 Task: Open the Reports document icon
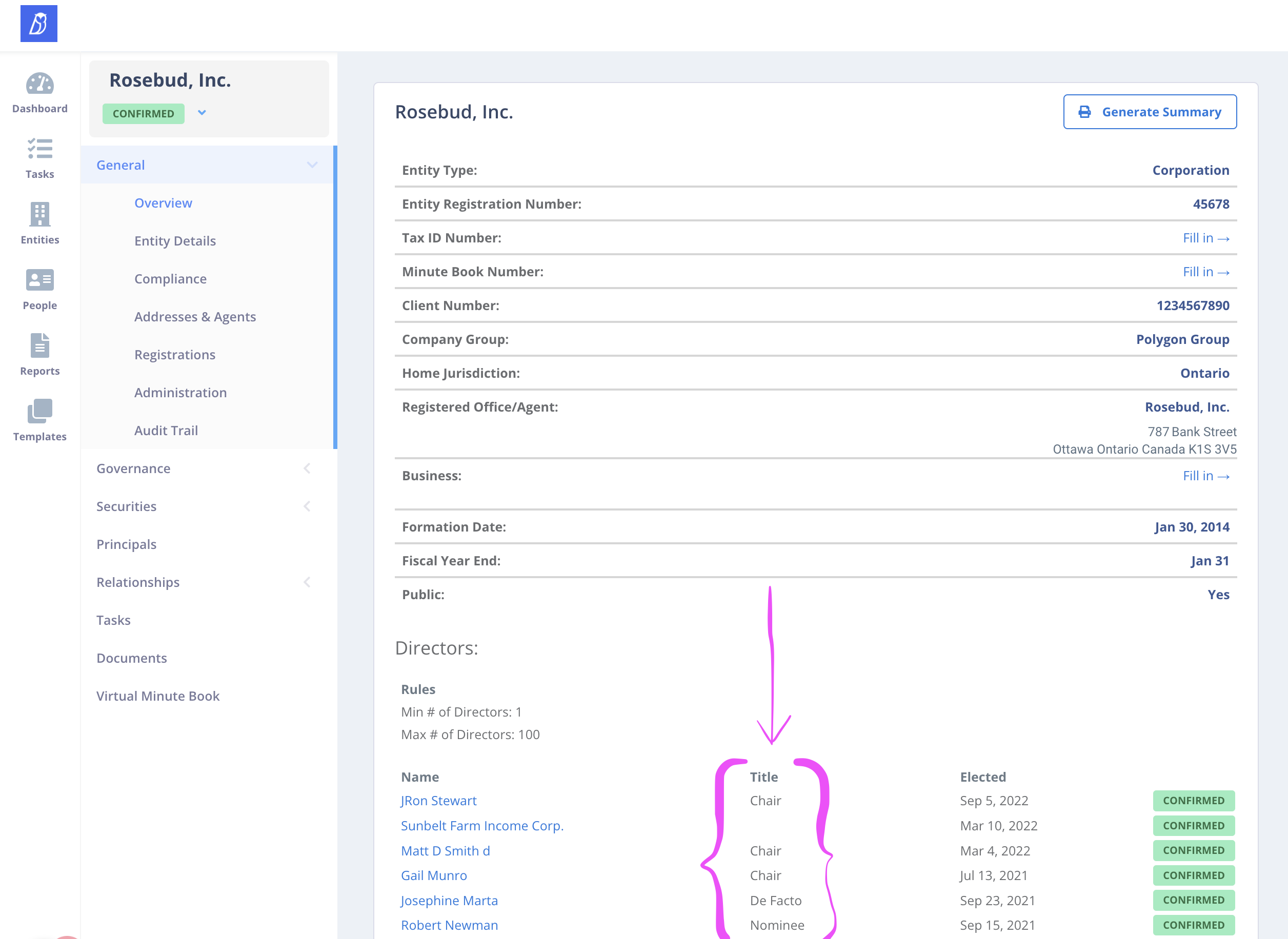tap(40, 345)
